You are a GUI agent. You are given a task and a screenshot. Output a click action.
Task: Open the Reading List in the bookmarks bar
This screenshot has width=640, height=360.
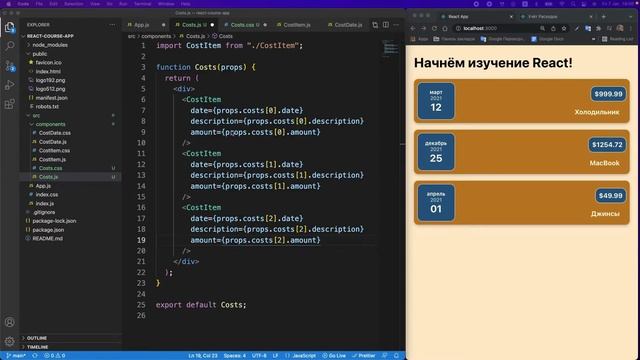pyautogui.click(x=618, y=39)
